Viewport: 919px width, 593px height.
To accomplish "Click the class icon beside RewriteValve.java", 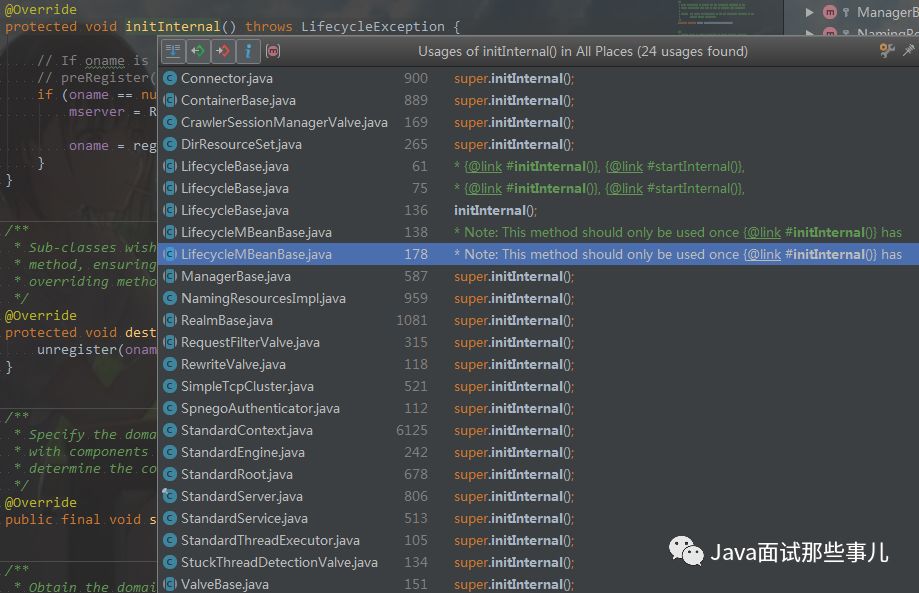I will (x=170, y=364).
